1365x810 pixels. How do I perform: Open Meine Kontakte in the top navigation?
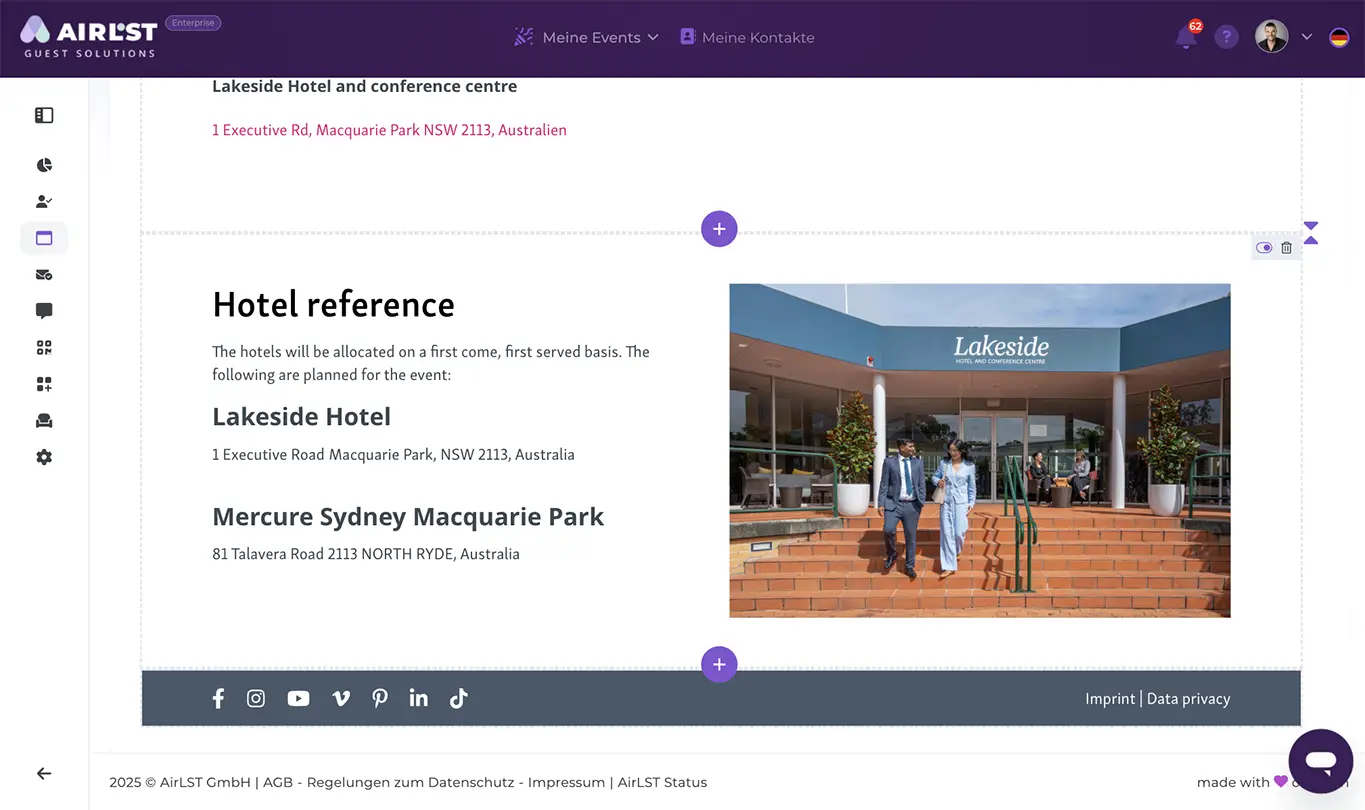pos(747,37)
